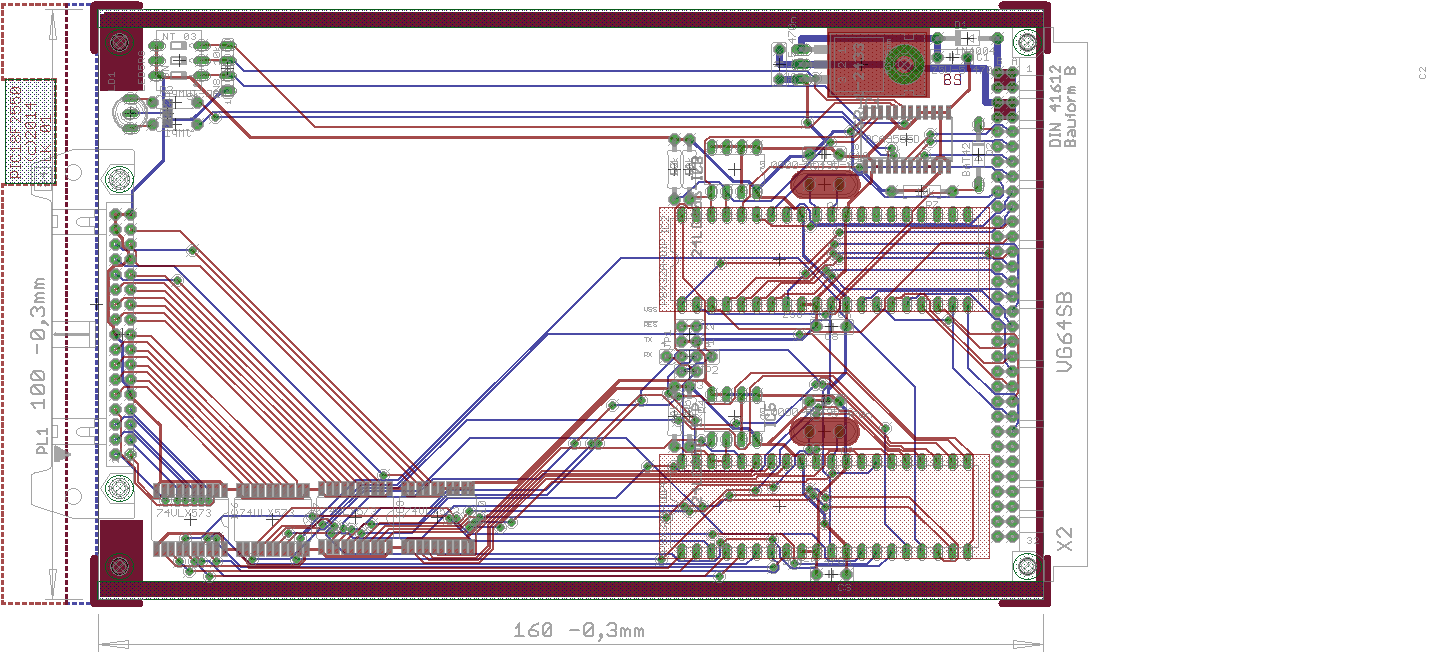
Task: Click the X2 connector designator
Action: pyautogui.click(x=1064, y=542)
